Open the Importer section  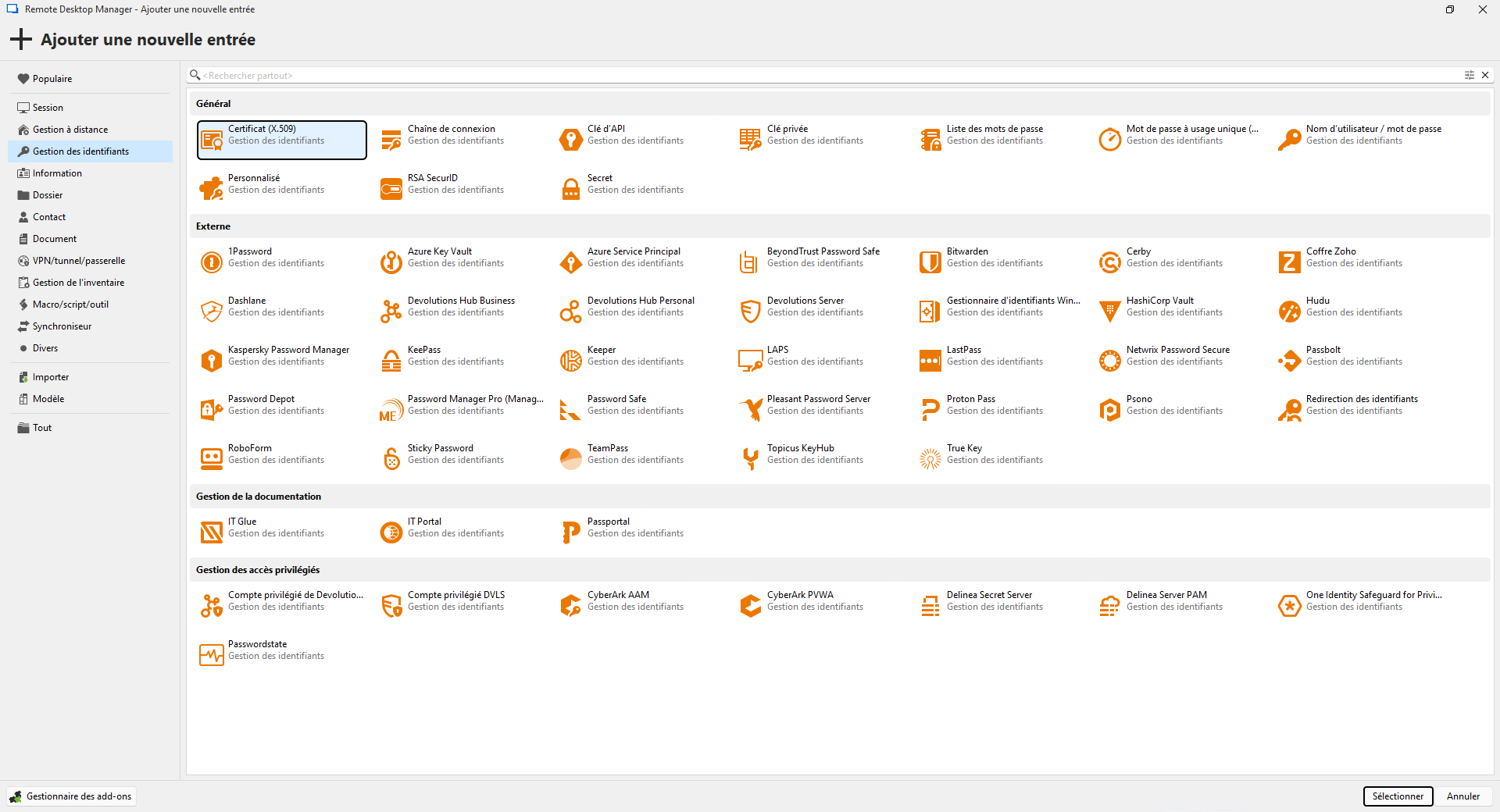(x=91, y=377)
